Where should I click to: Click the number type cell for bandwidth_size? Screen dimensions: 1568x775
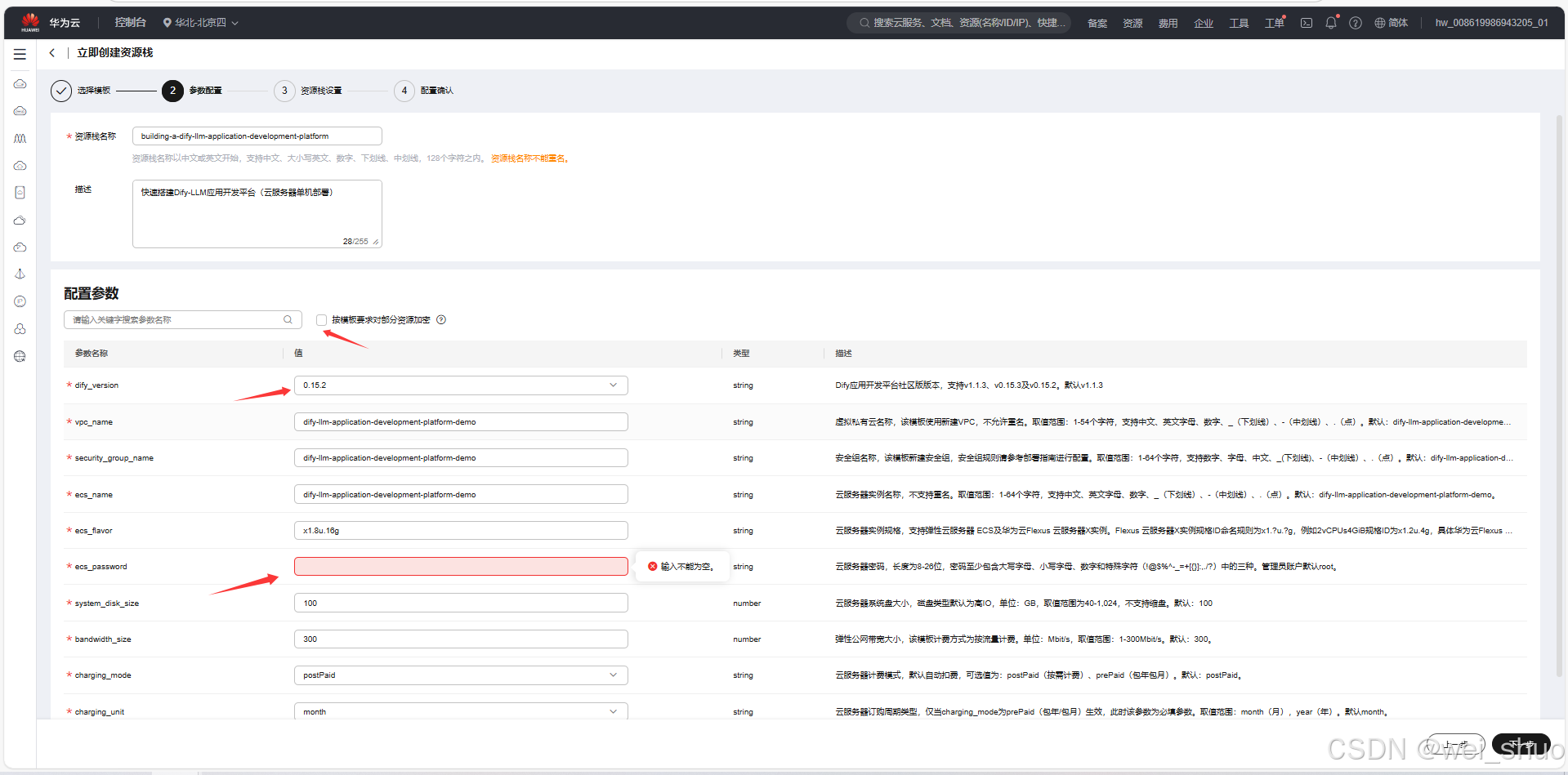click(747, 639)
